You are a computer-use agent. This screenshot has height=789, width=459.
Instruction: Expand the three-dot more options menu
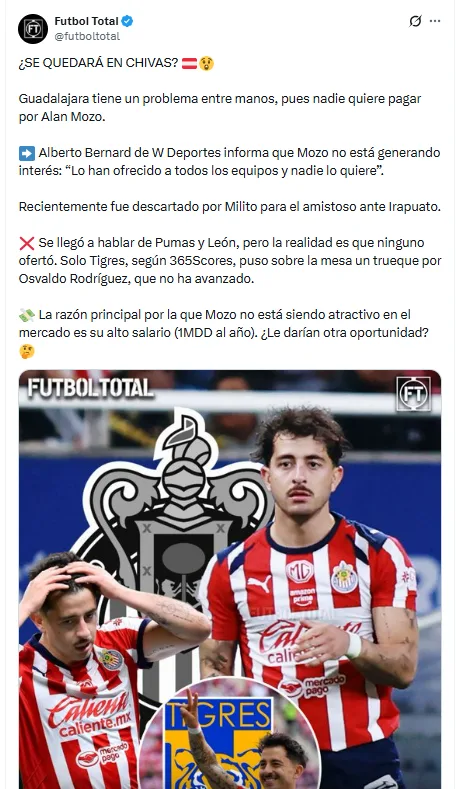(435, 21)
